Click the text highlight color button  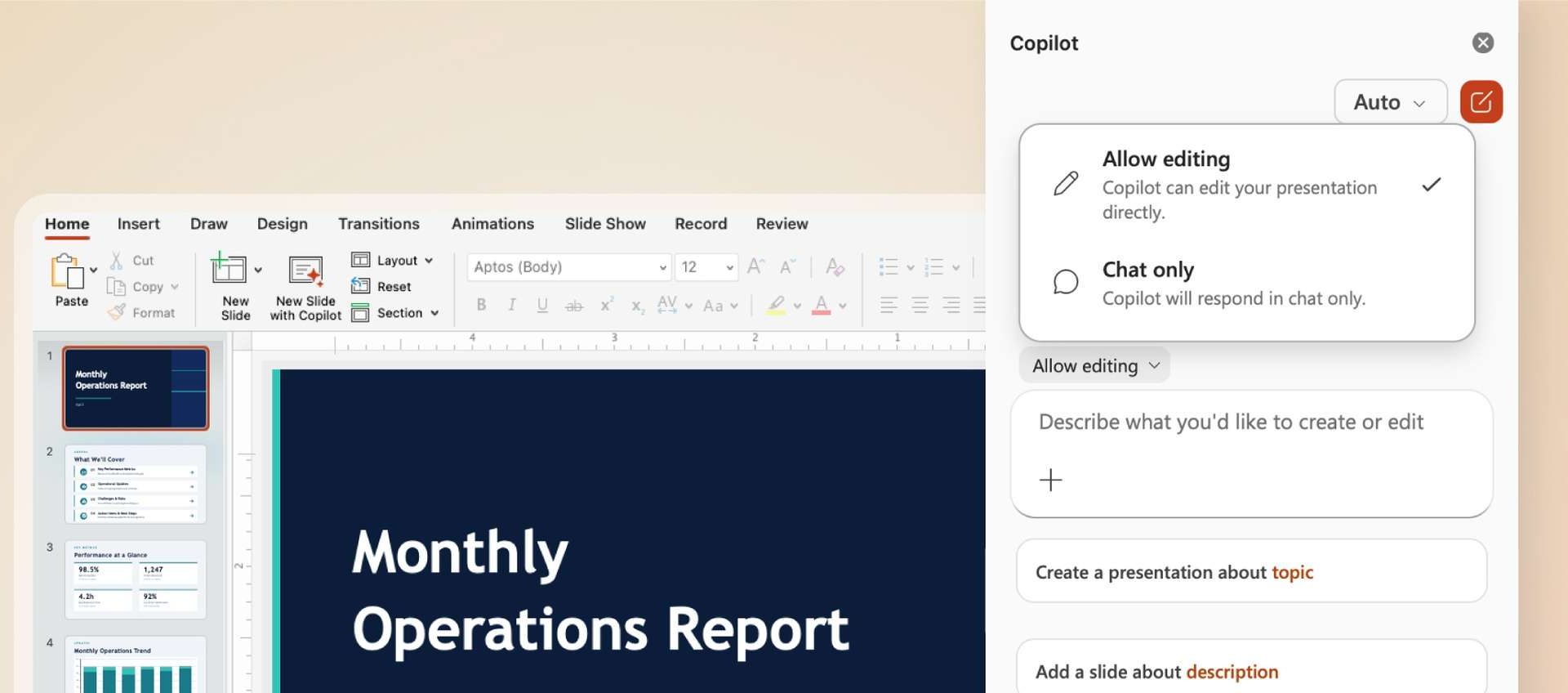coord(776,306)
